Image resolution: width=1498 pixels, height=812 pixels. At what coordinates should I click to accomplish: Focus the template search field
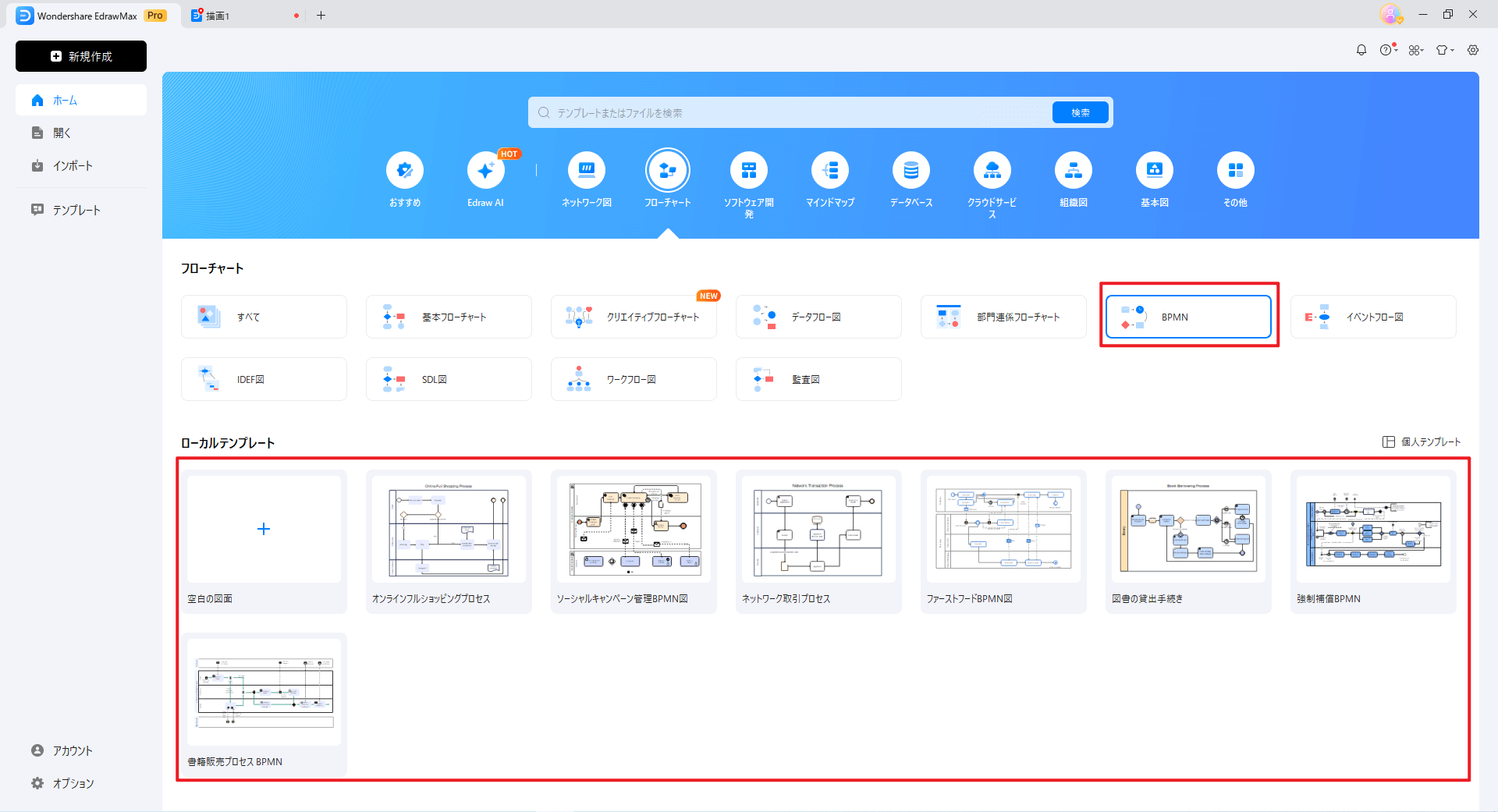(x=790, y=113)
